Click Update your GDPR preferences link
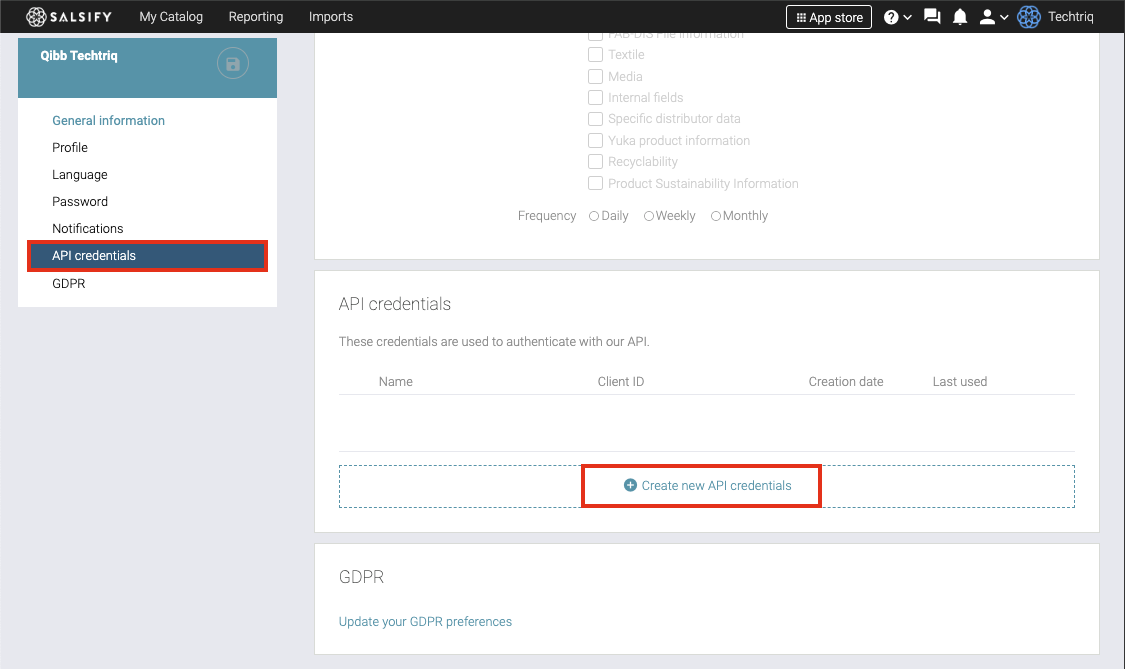This screenshot has height=669, width=1125. click(x=425, y=622)
